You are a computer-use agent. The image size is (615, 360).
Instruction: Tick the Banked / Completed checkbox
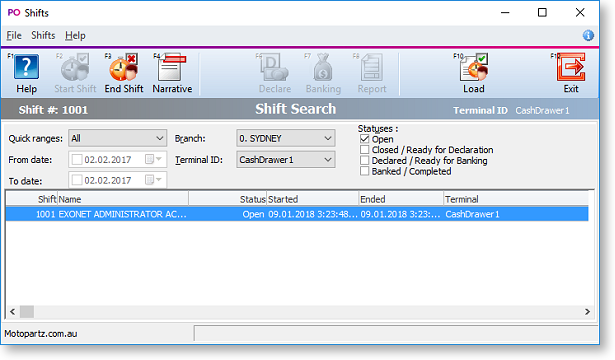pos(364,171)
